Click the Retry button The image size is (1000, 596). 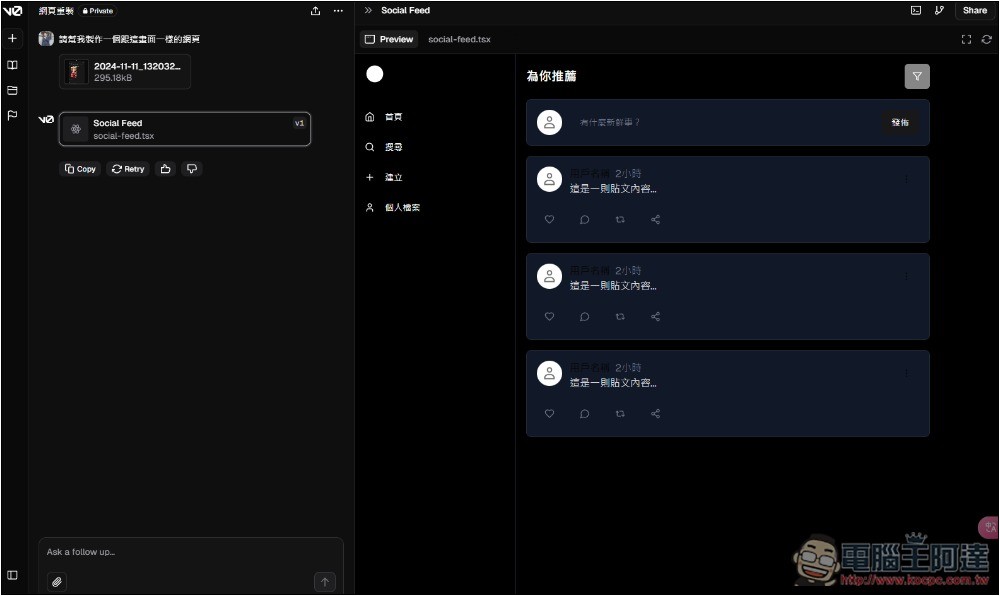(128, 169)
